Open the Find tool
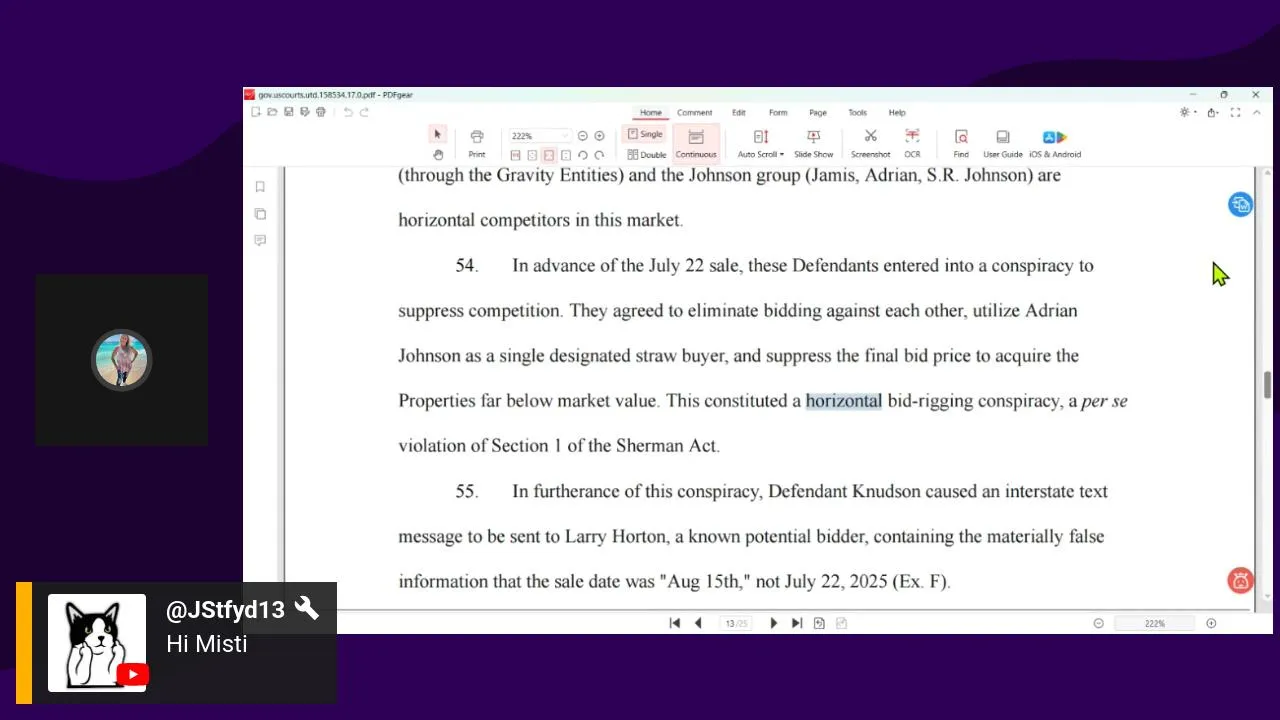The height and width of the screenshot is (720, 1280). pos(961,142)
